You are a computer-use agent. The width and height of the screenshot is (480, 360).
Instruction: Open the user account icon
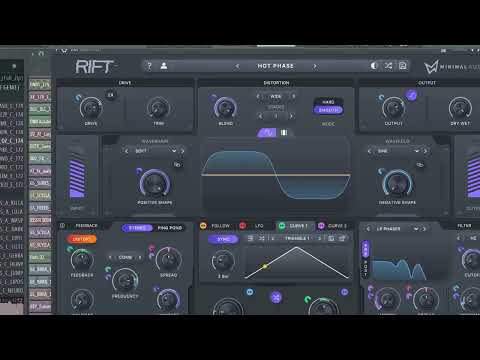tap(164, 66)
